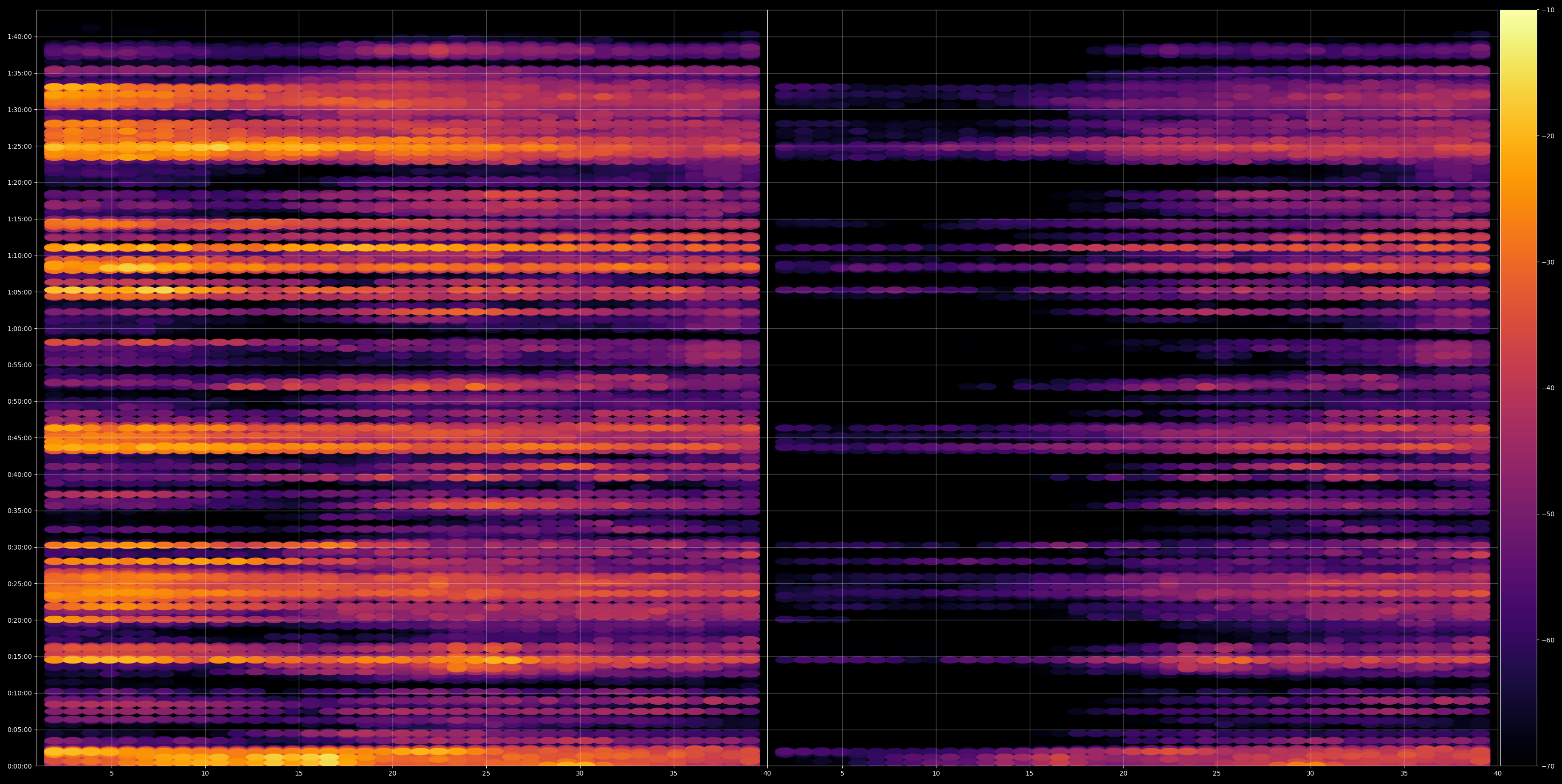Click x-axis tick 15 under the left panel
Viewport: 1562px width, 784px height.
click(x=299, y=774)
